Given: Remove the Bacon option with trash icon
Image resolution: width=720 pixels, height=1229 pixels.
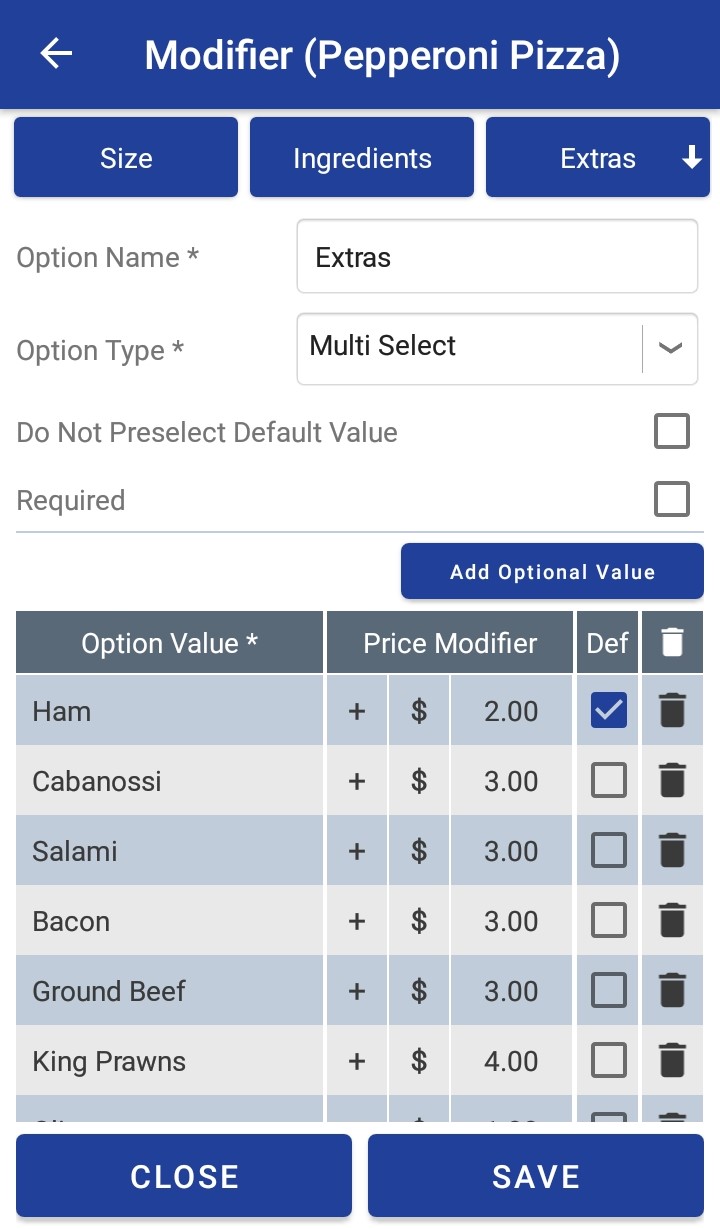Looking at the screenshot, I should coord(672,921).
